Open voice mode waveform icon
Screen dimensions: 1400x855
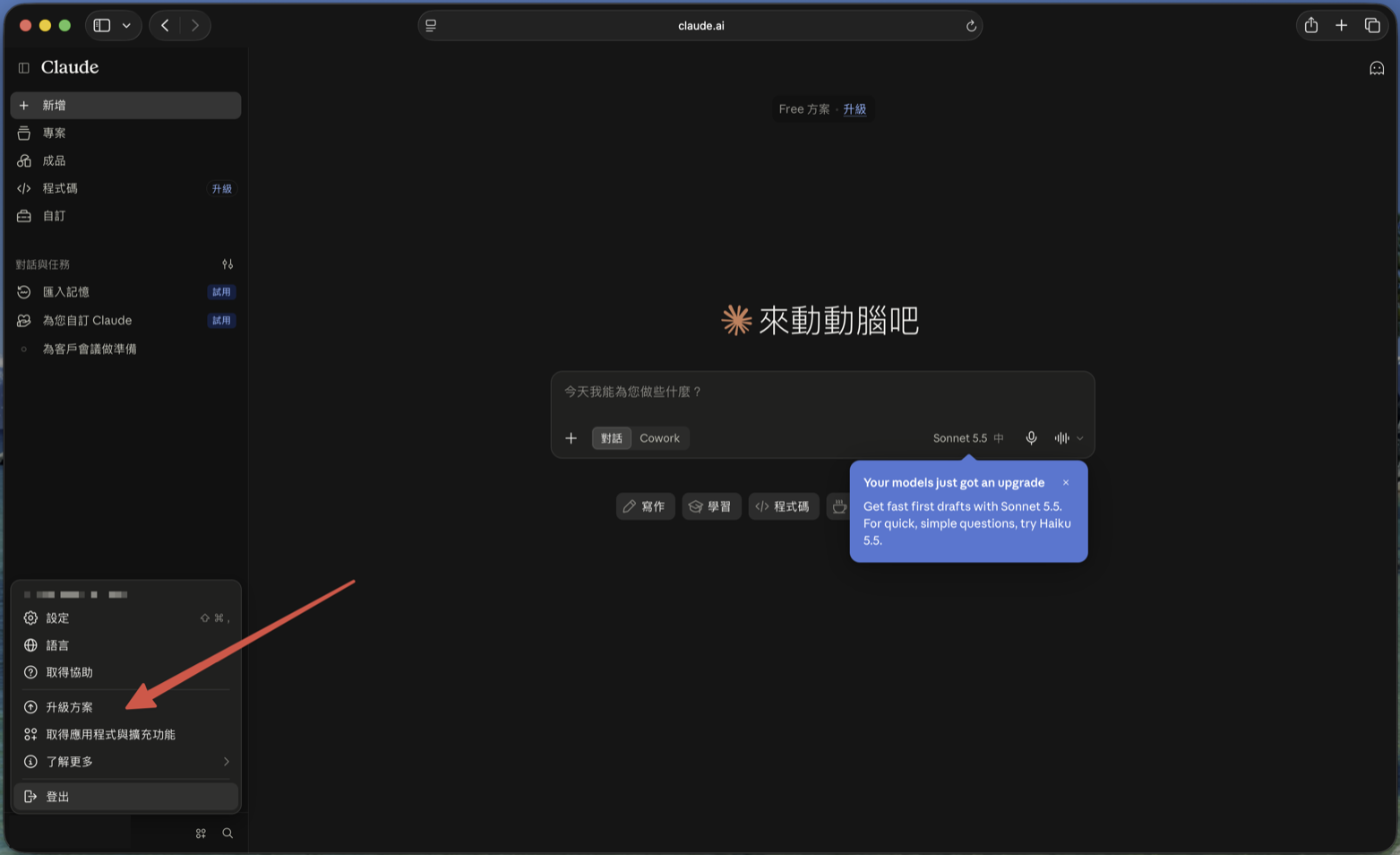point(1061,438)
